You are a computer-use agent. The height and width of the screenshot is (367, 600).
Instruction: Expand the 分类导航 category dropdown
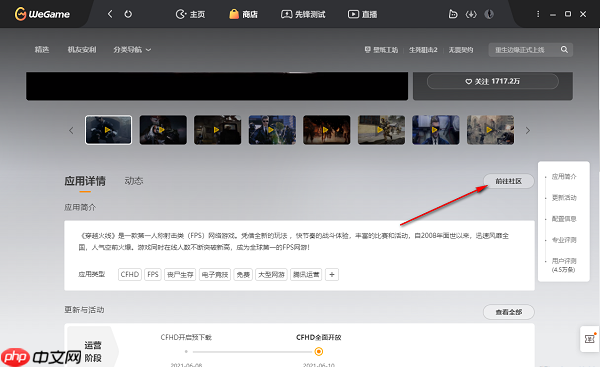tap(132, 49)
